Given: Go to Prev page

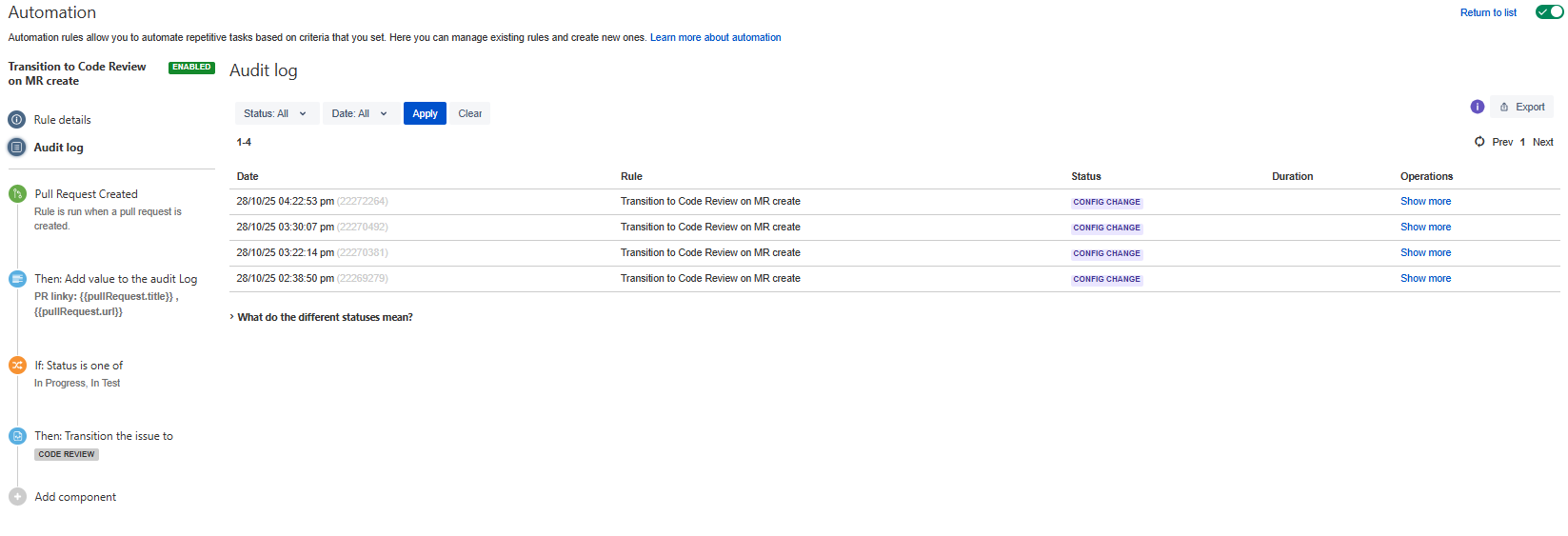Looking at the screenshot, I should coord(1502,142).
